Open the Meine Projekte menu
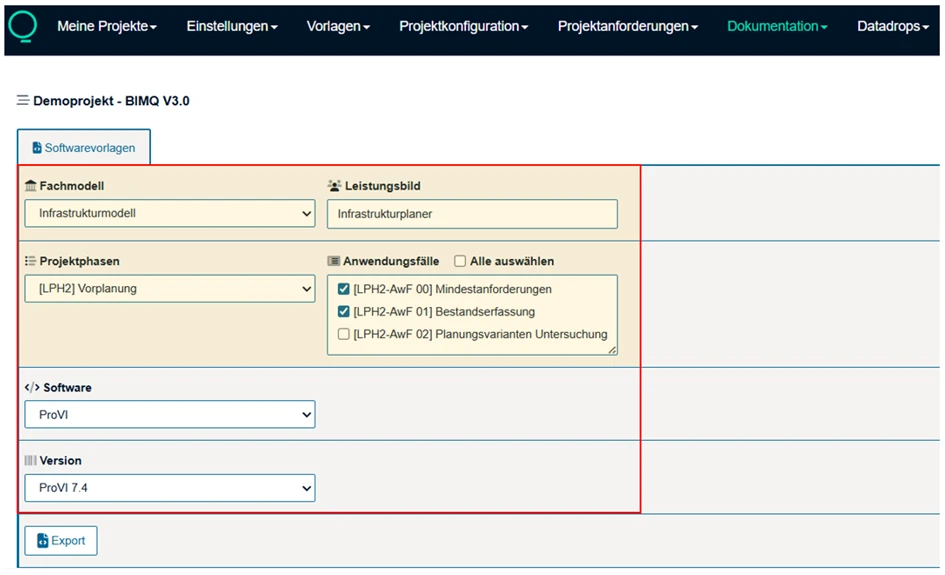Screen dimensions: 945x575 [107, 27]
